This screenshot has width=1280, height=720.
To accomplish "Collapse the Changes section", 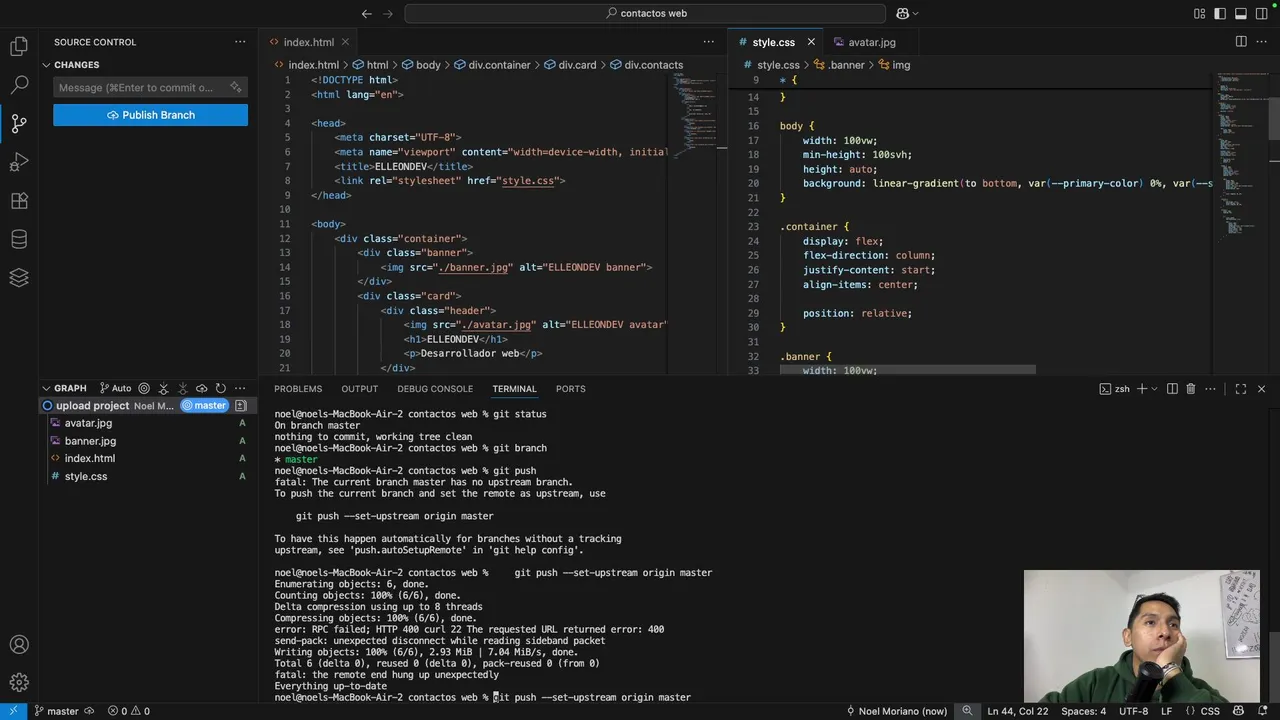I will pos(46,65).
